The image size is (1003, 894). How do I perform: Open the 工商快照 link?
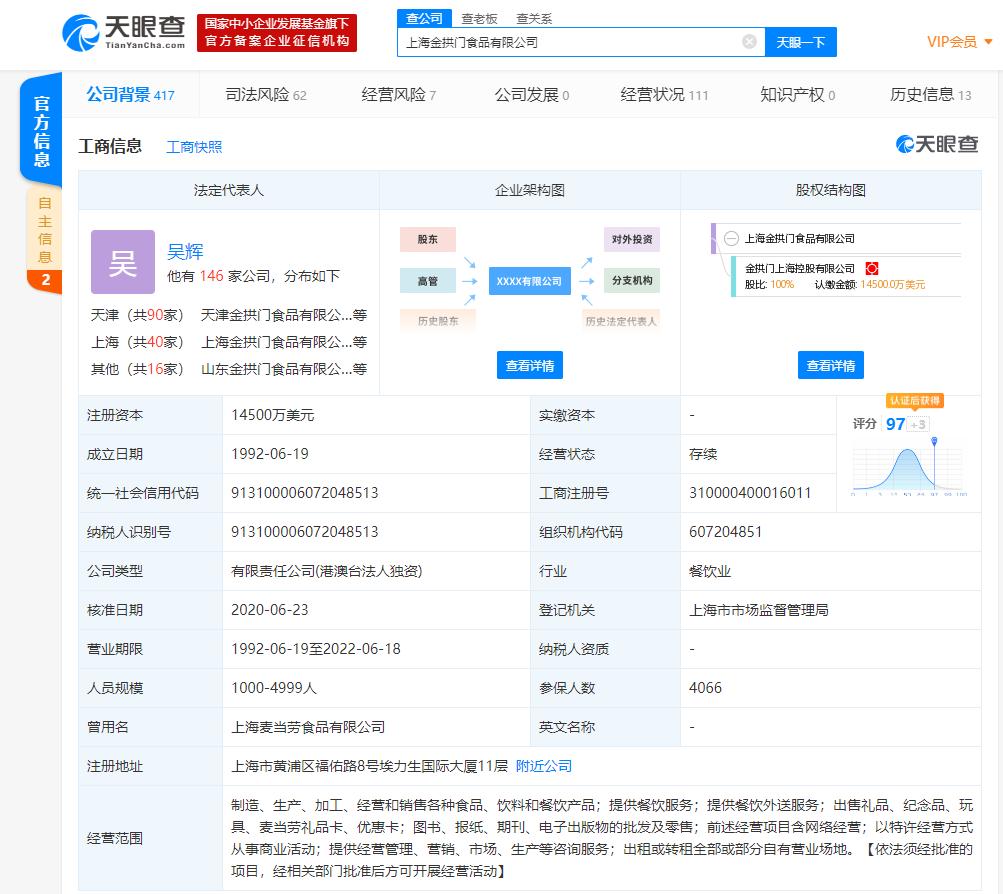(194, 147)
